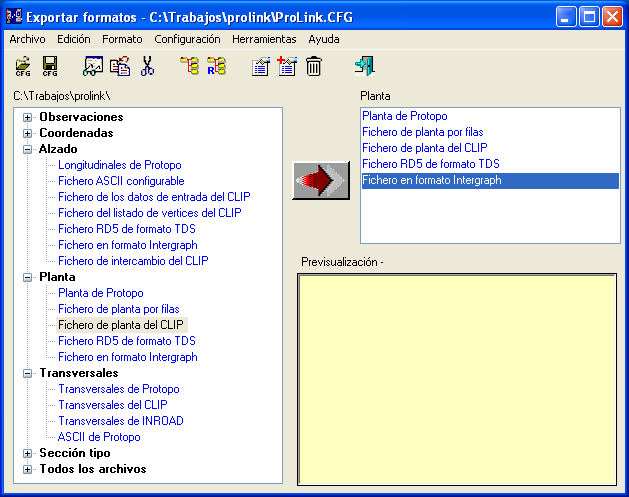Click the trash can delete icon
The width and height of the screenshot is (629, 497).
(314, 67)
